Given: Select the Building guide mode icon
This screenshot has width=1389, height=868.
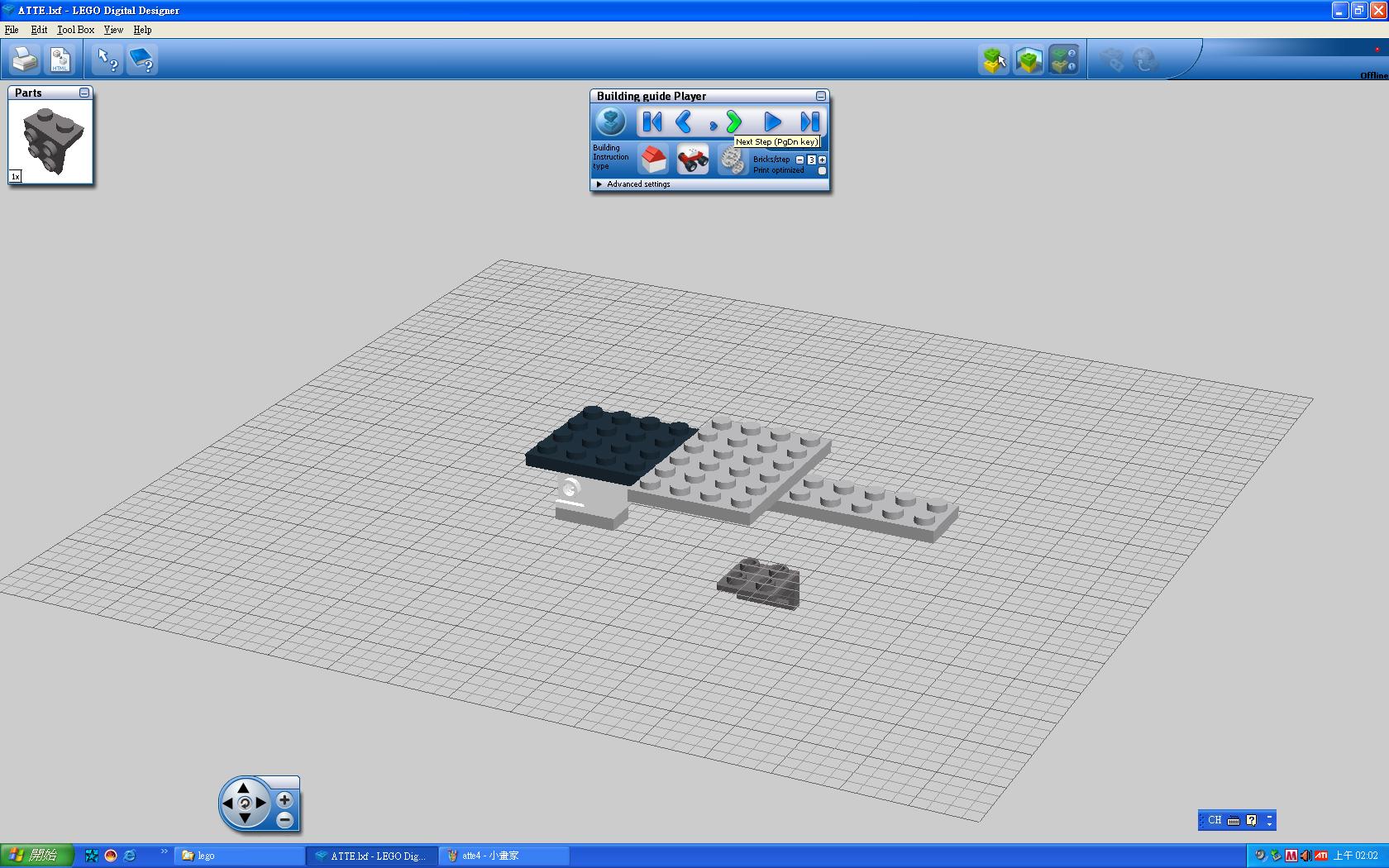Looking at the screenshot, I should click(1063, 60).
